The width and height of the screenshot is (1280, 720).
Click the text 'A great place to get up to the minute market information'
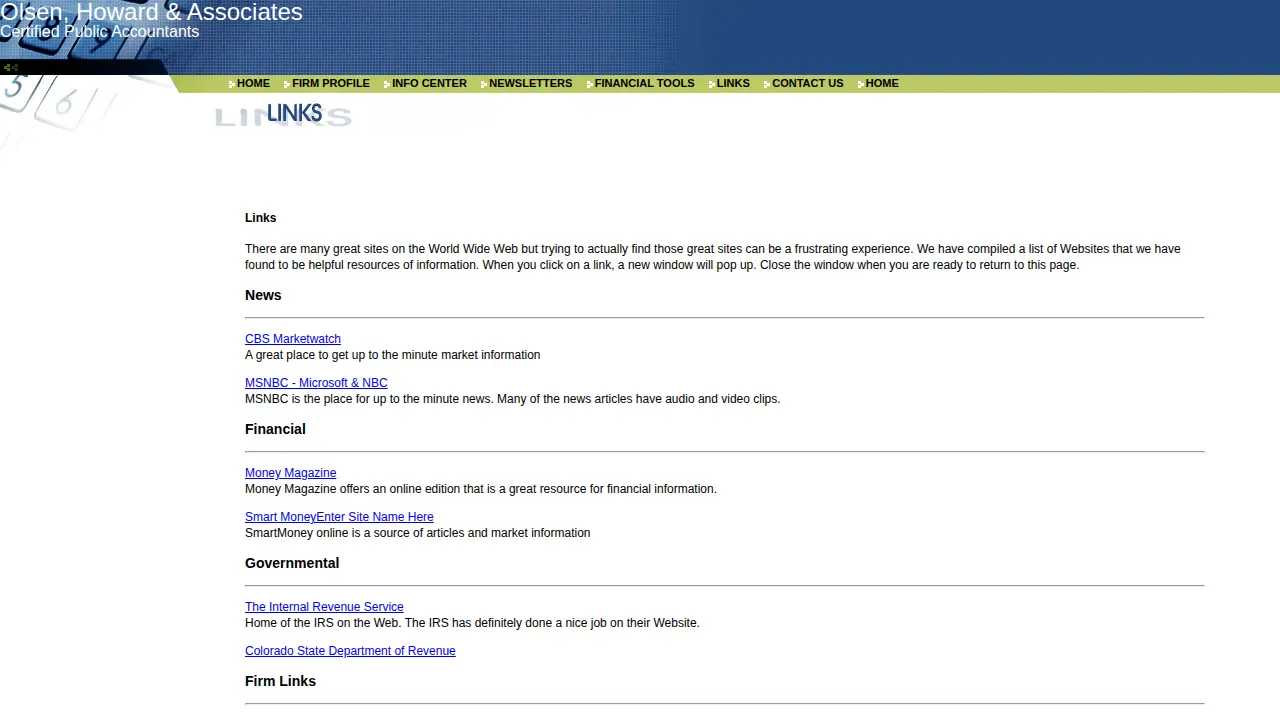pyautogui.click(x=392, y=355)
